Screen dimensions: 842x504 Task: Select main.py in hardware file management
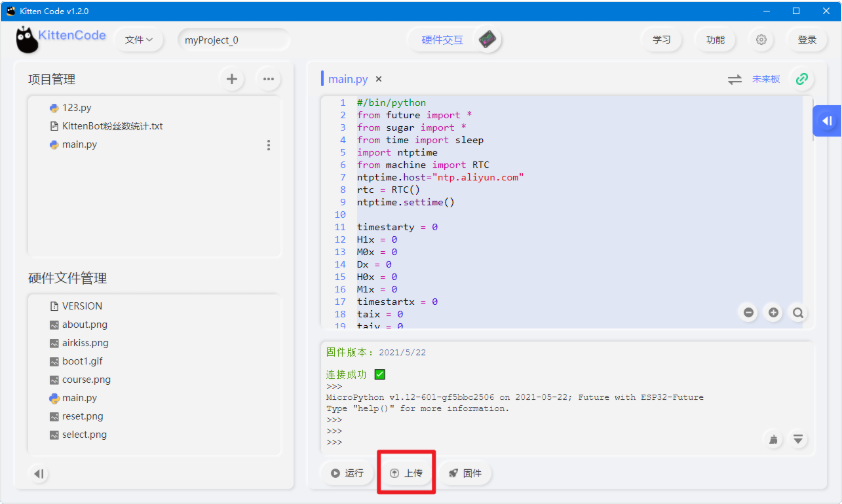[73, 398]
